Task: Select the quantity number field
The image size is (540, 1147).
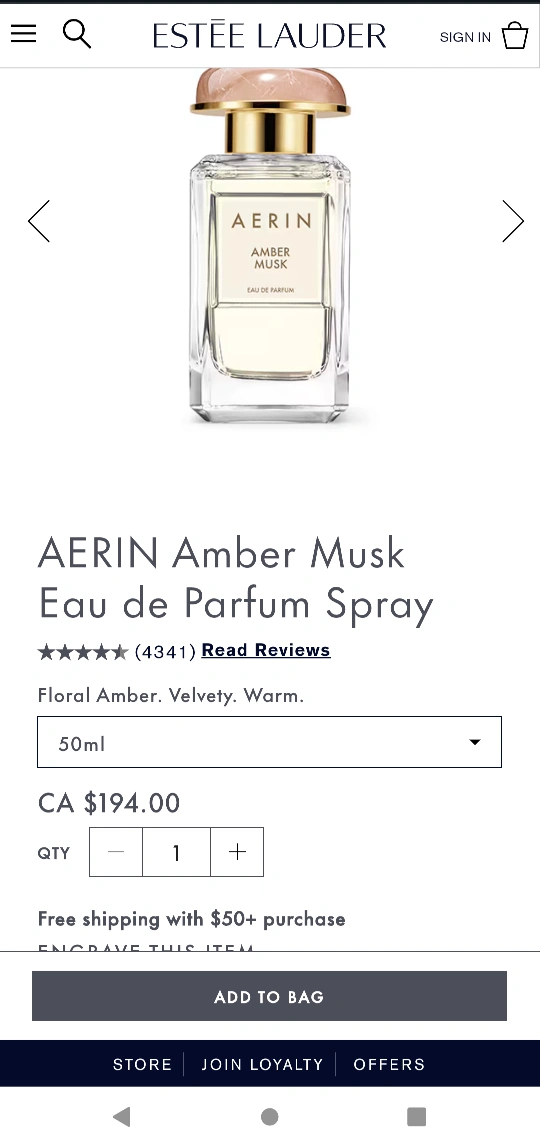Action: (176, 851)
